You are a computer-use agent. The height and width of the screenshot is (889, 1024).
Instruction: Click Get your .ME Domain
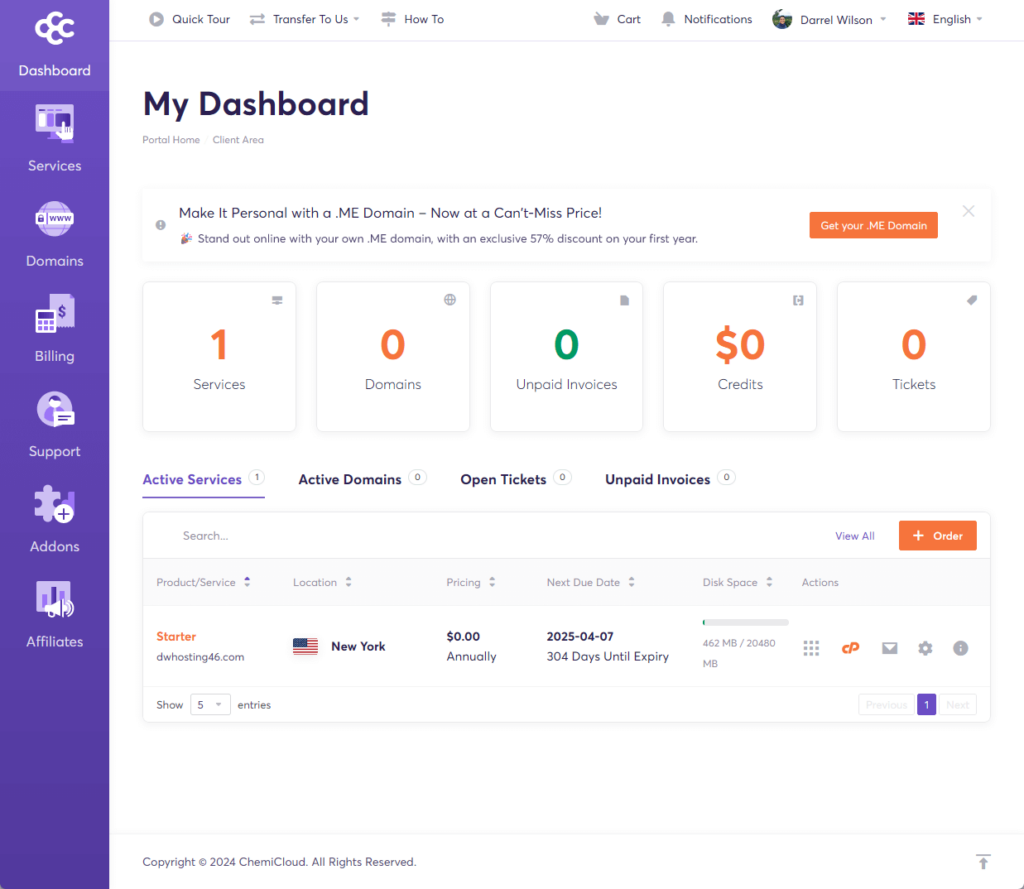click(873, 225)
